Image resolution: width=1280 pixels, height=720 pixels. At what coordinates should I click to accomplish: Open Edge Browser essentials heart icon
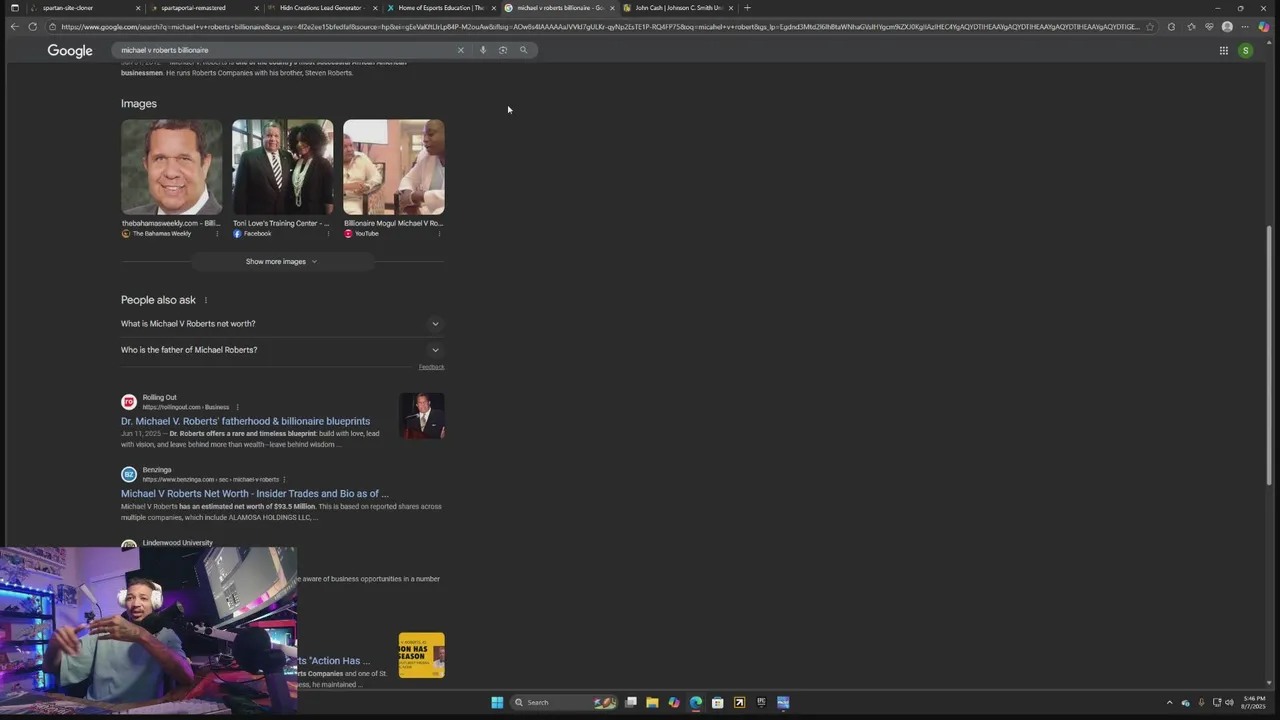click(x=1209, y=27)
